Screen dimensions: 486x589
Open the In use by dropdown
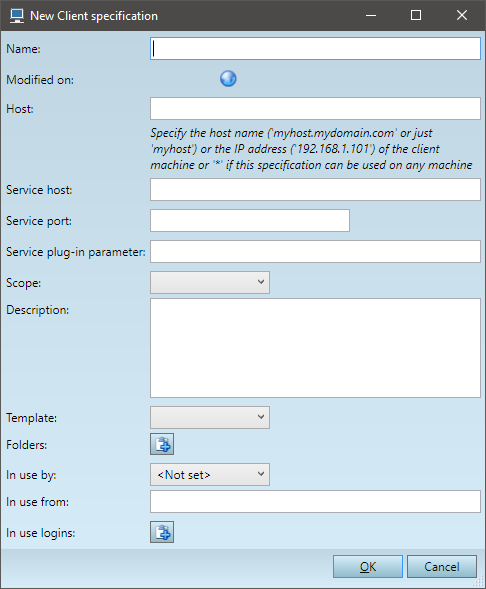(x=210, y=474)
